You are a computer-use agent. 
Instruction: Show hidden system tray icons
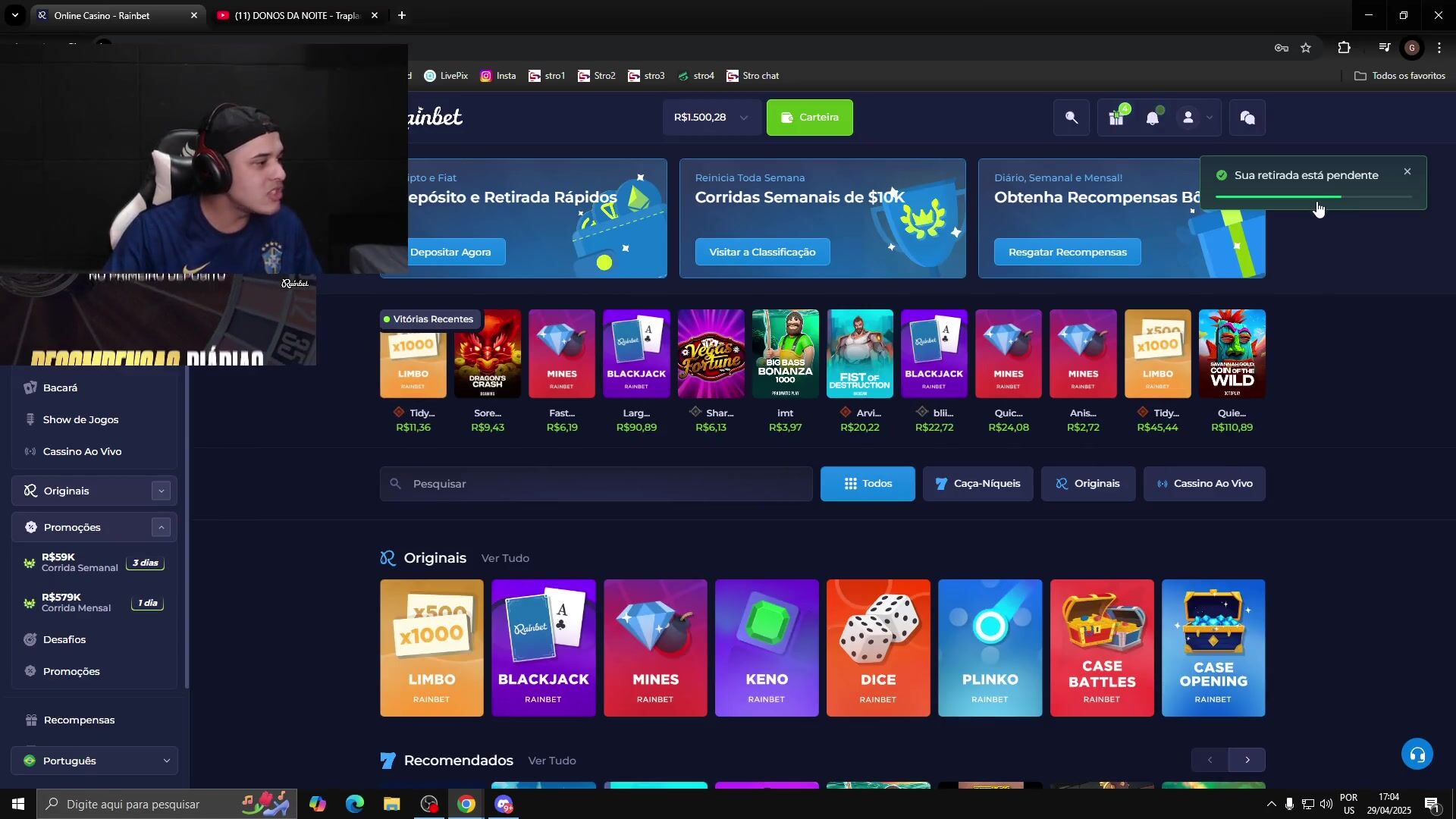point(1272,805)
